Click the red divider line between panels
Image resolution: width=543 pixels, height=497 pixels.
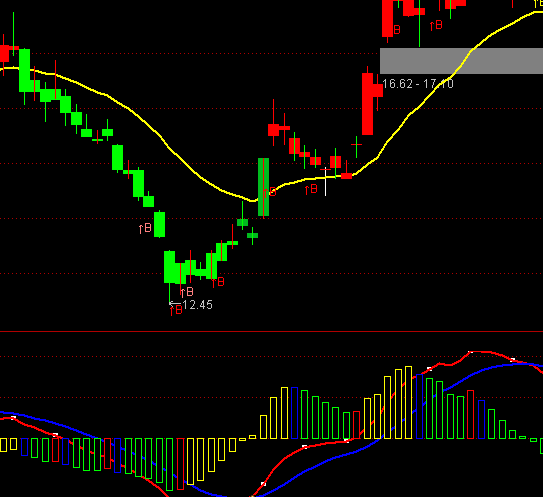(272, 332)
